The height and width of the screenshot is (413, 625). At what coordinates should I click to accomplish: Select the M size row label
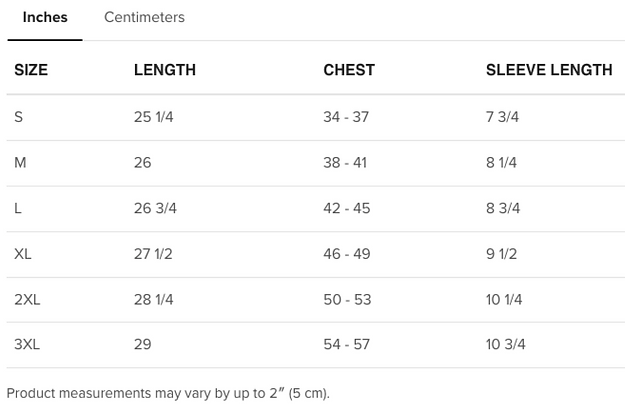20,163
